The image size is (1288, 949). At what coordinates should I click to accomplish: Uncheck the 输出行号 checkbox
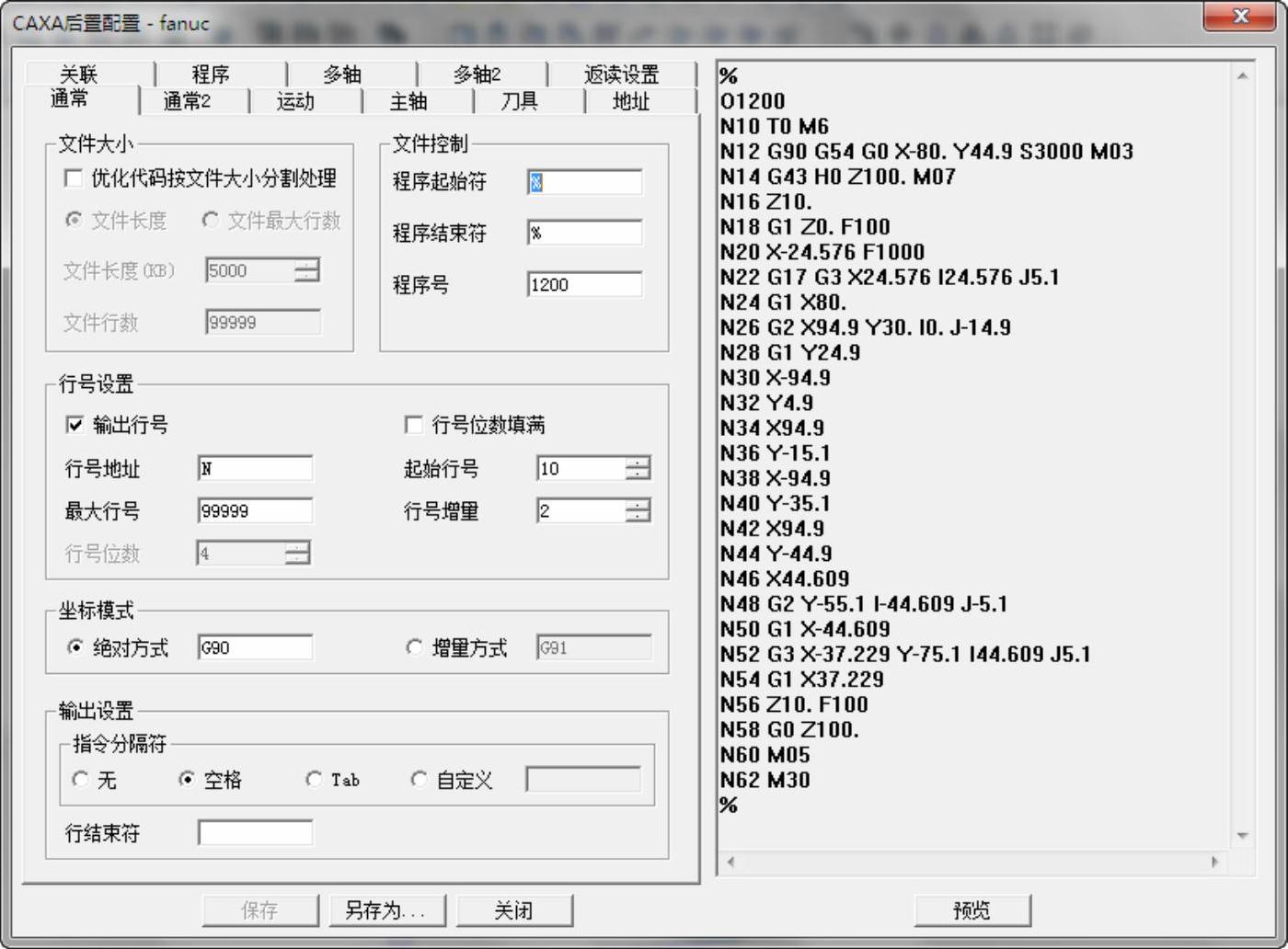[x=75, y=424]
